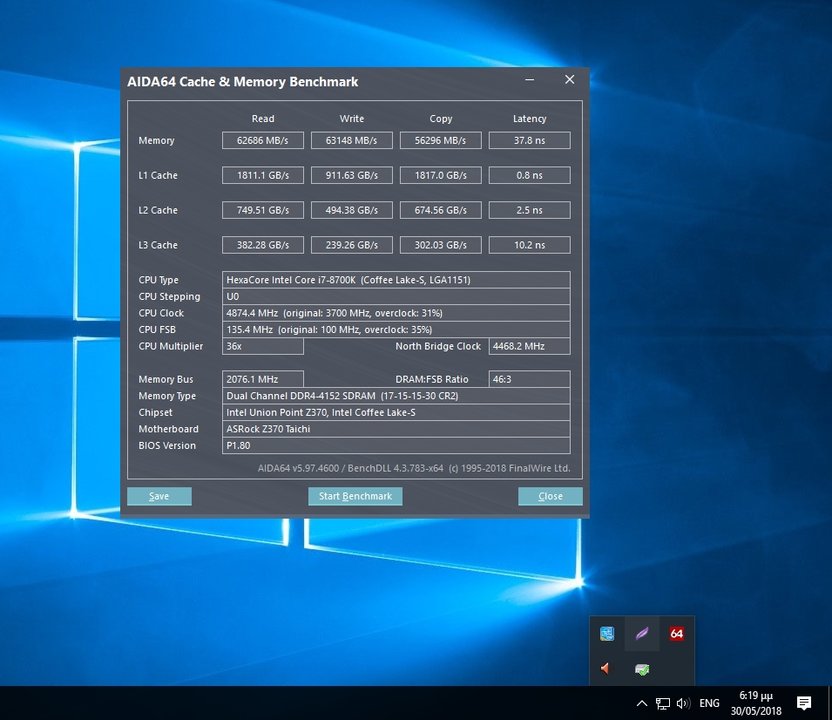Click the L1 Cache row label
The width and height of the screenshot is (832, 720).
(x=158, y=175)
